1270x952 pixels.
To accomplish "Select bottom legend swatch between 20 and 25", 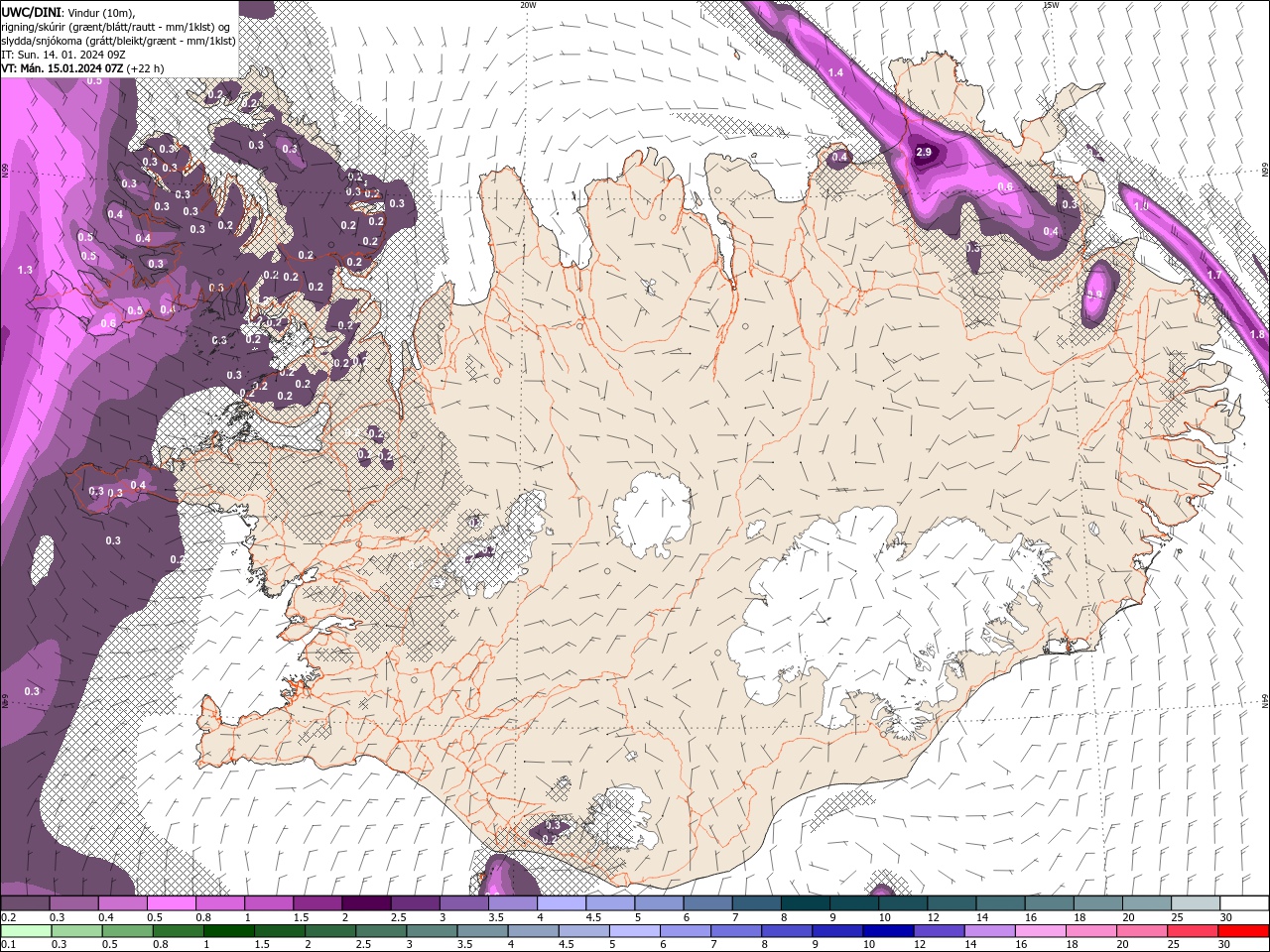I will coord(1141,931).
